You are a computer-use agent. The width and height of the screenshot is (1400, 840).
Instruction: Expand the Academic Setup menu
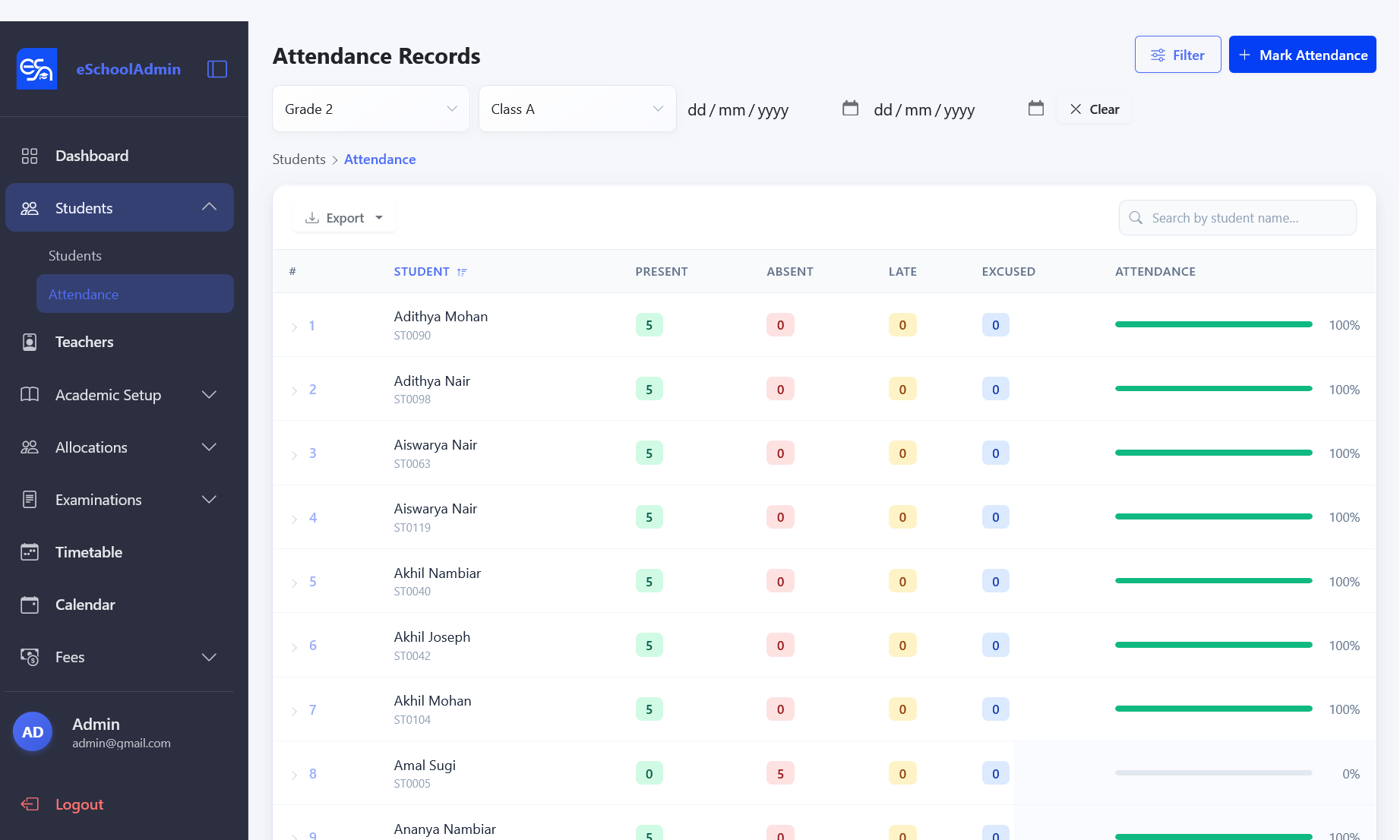point(119,395)
